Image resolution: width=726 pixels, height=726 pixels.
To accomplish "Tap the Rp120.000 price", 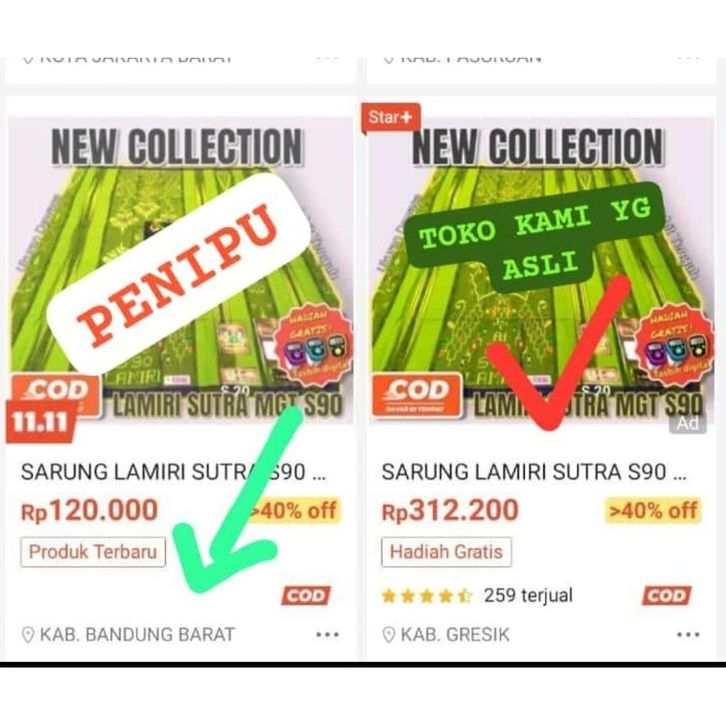I will click(x=89, y=511).
